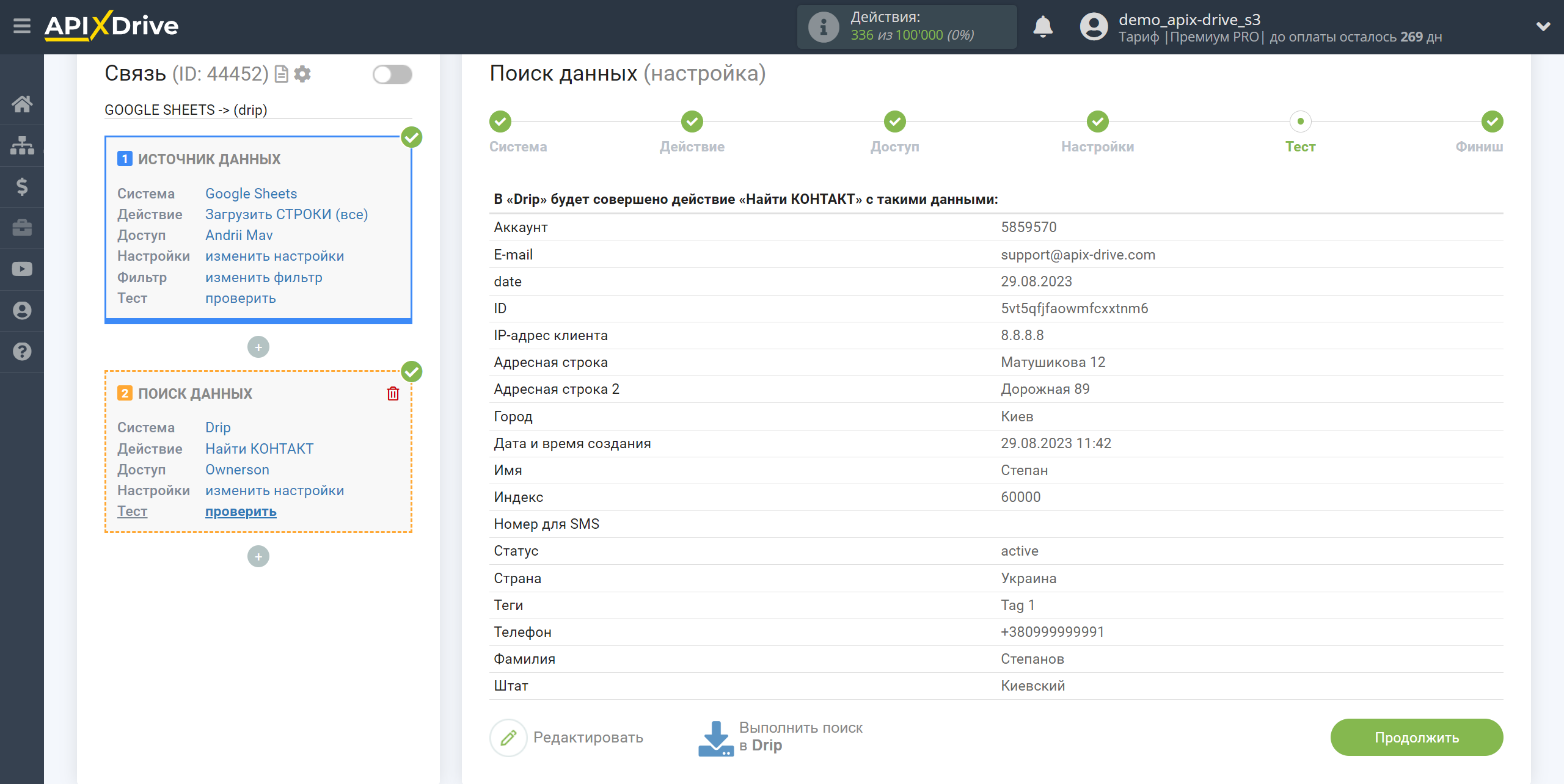The image size is (1564, 784).
Task: Click the Фамилия value Степанов
Action: (1032, 659)
